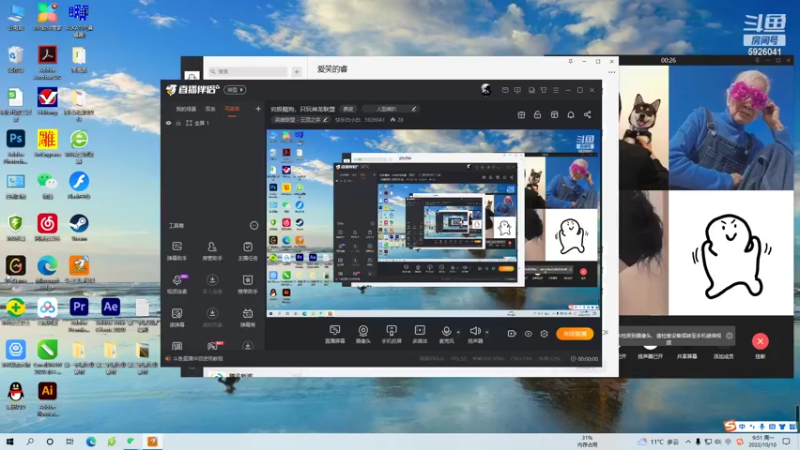Image resolution: width=800 pixels, height=450 pixels.
Task: Open the tool with the red NEW badge
Action: pos(213,346)
